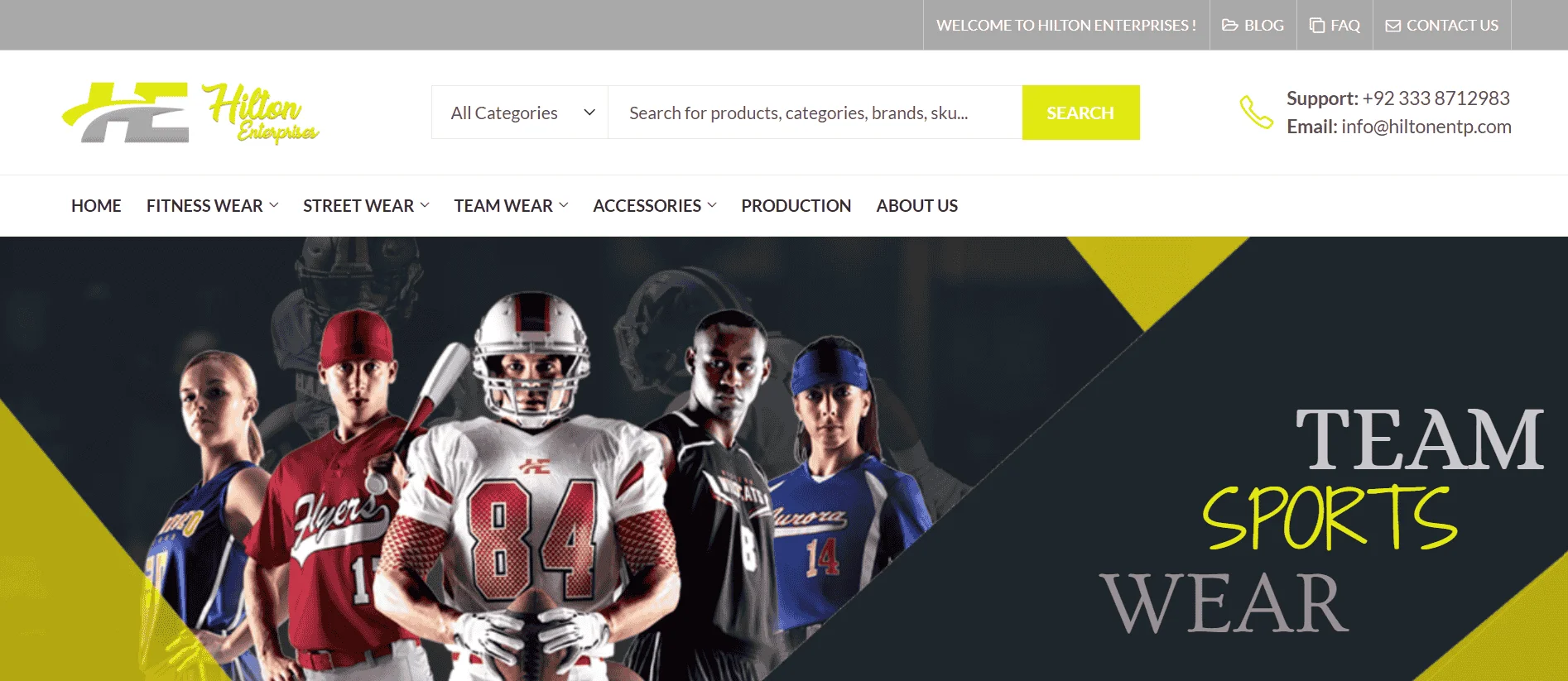Viewport: 1568px width, 681px height.
Task: Click the FAQ copy icon
Action: [1317, 26]
